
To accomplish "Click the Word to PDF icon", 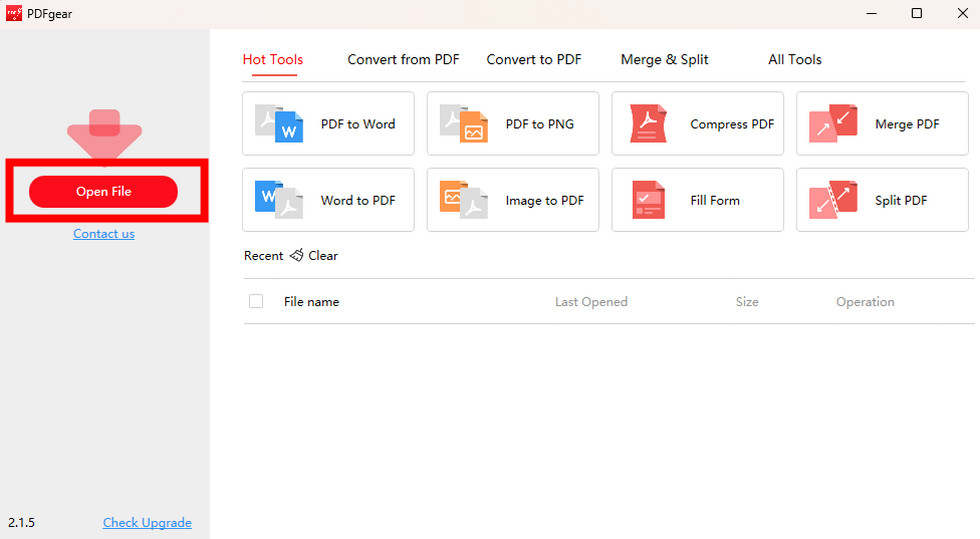I will click(279, 200).
